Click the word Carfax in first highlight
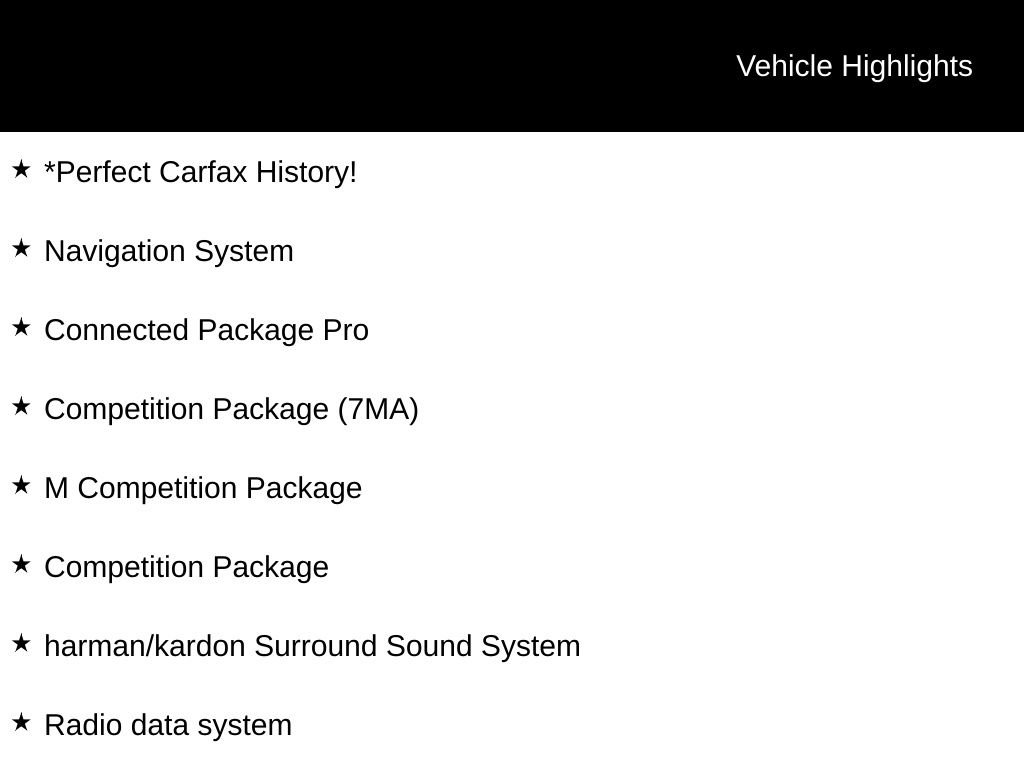 coord(203,172)
